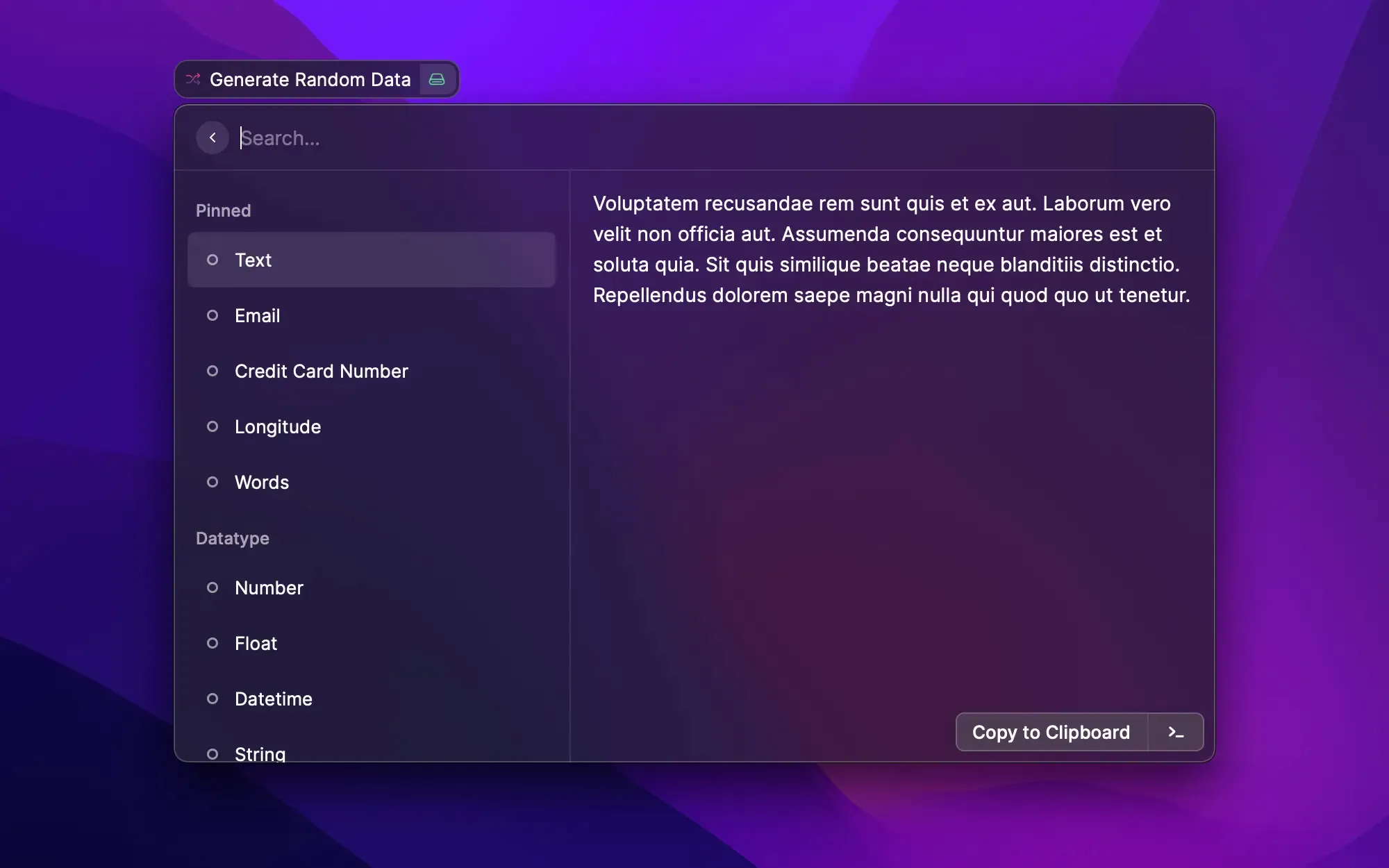
Task: Choose the Longitude entry label
Action: point(277,426)
